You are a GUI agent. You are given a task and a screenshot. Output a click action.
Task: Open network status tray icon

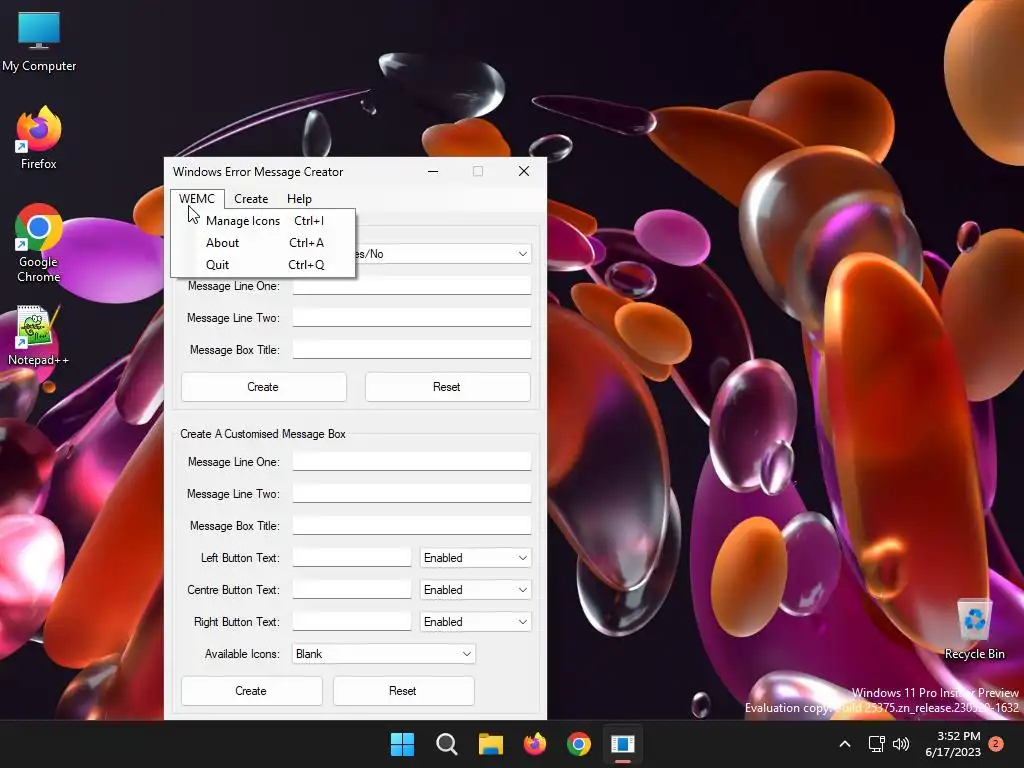point(876,744)
